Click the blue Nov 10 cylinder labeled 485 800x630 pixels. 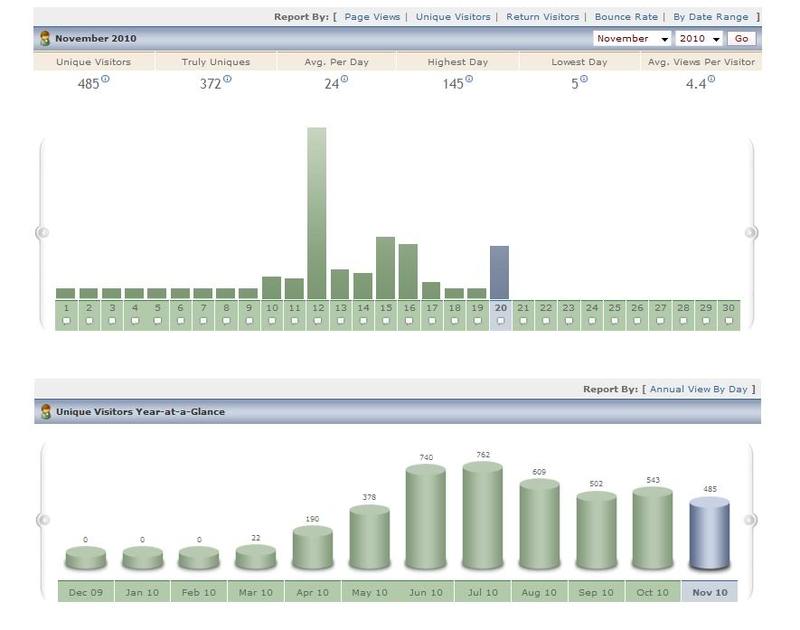point(709,533)
